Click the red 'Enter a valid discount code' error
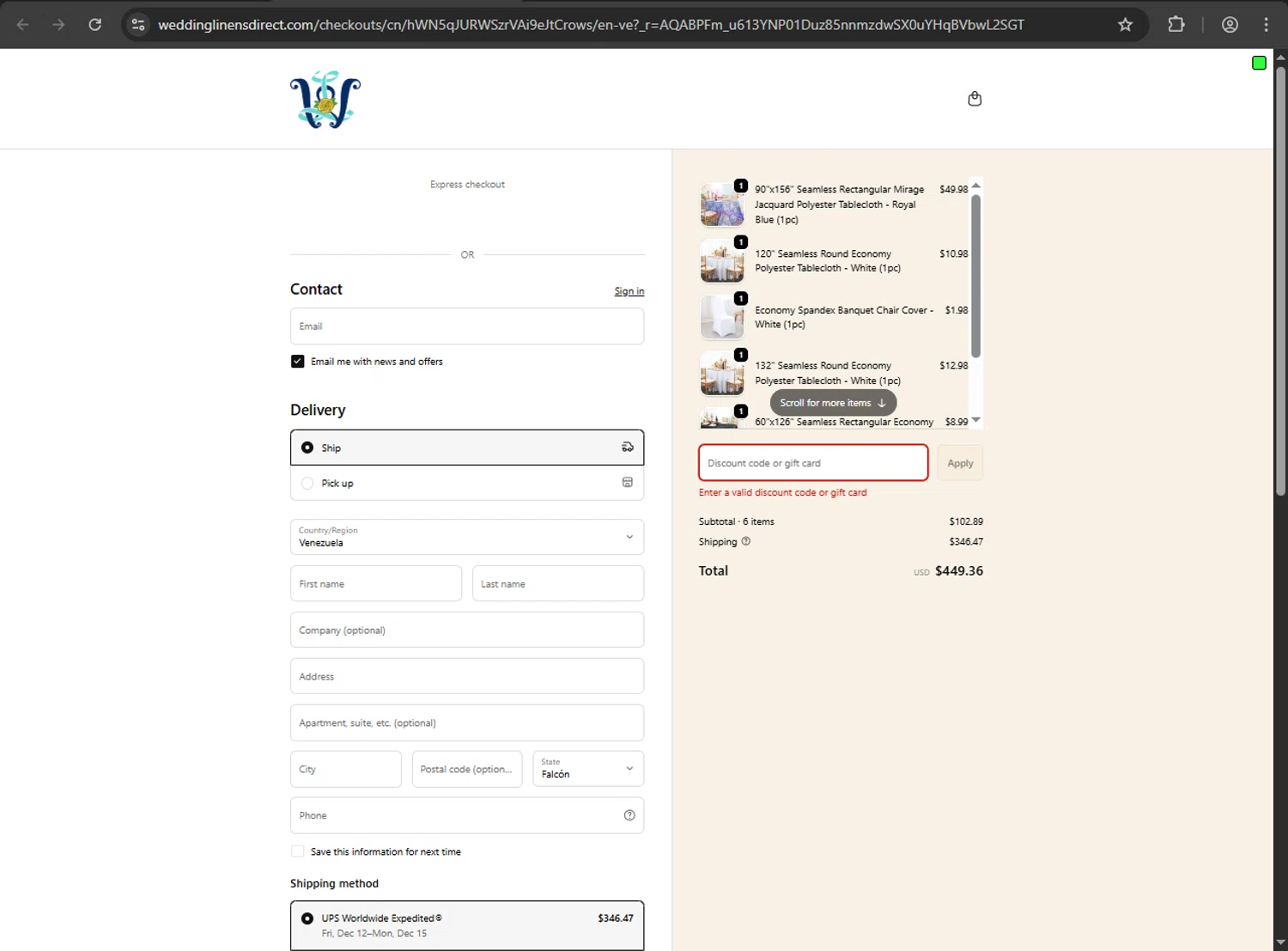Image resolution: width=1288 pixels, height=951 pixels. click(783, 492)
